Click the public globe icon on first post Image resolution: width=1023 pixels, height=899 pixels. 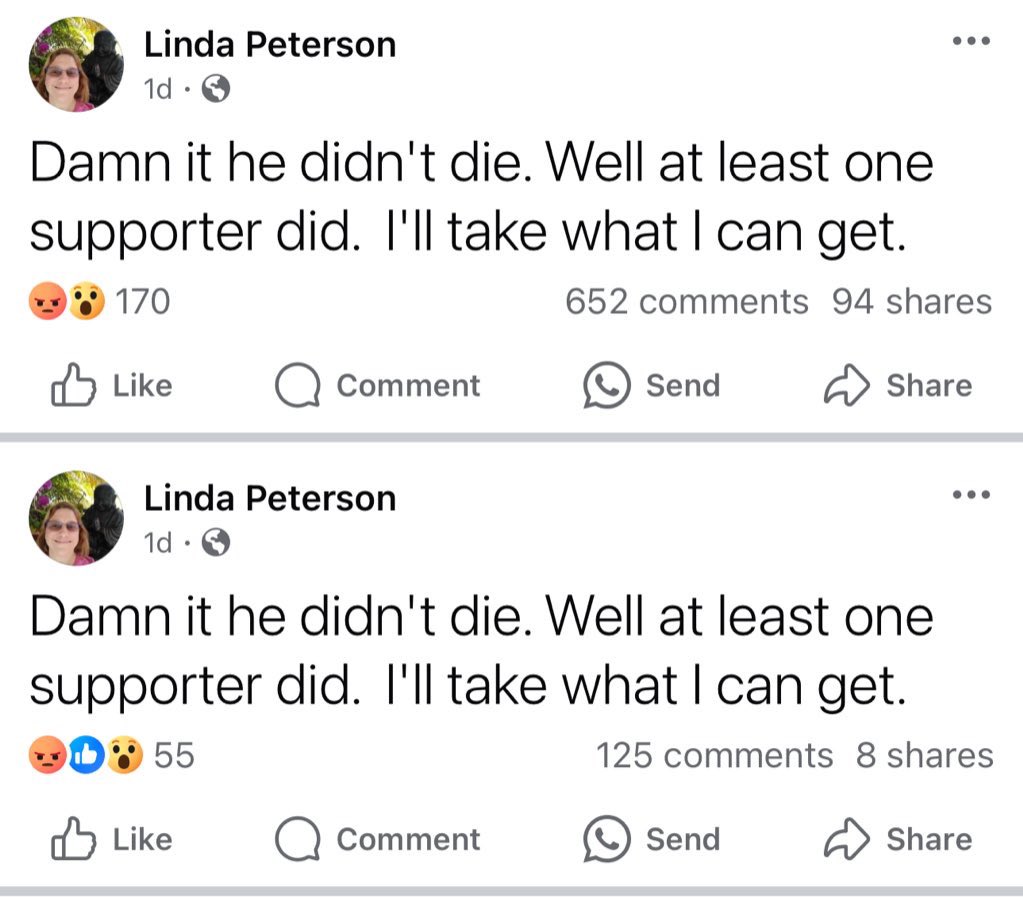(x=216, y=91)
